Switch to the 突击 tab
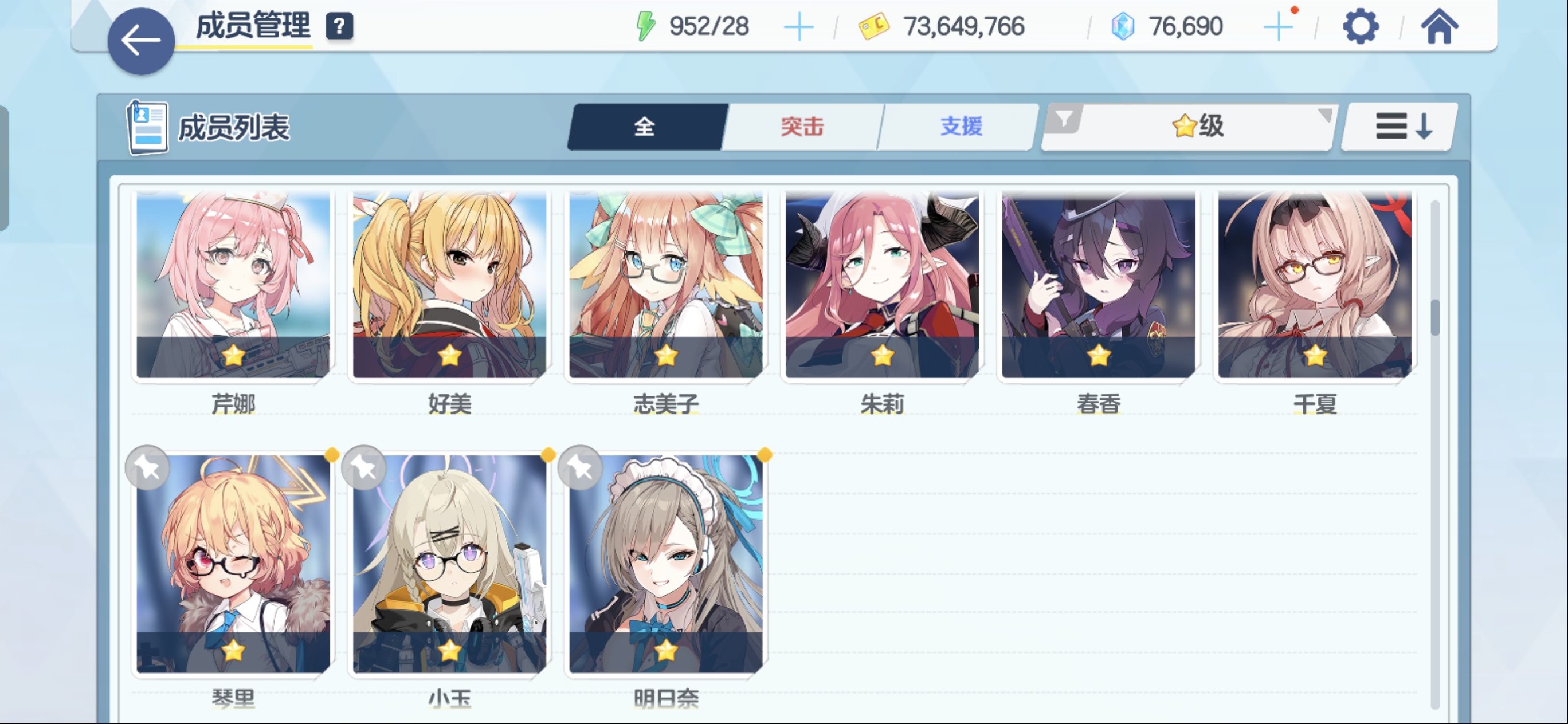 tap(802, 127)
